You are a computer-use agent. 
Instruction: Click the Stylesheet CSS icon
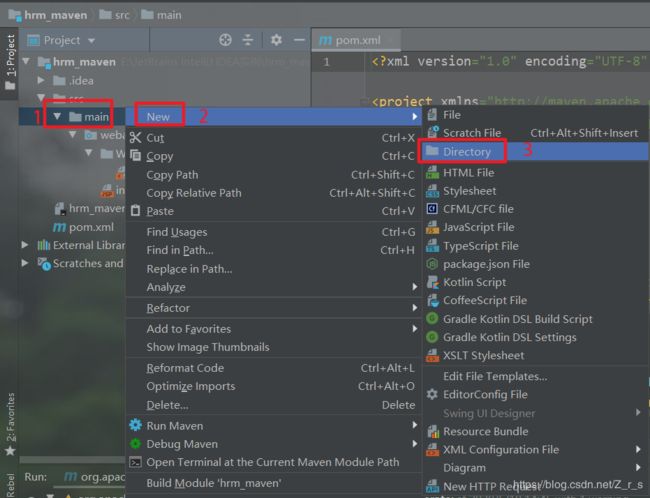click(x=432, y=191)
